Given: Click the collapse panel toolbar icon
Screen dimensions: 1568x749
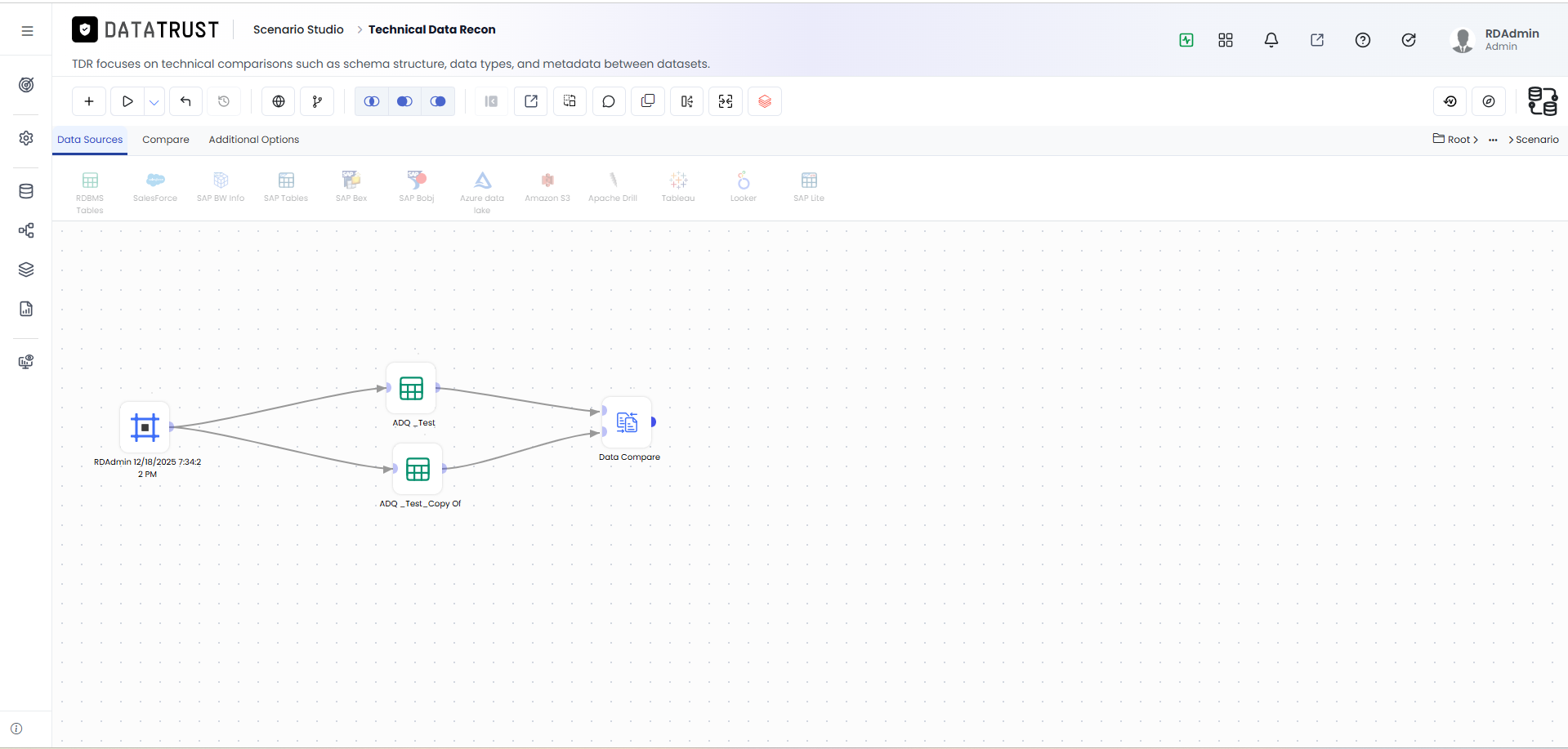Looking at the screenshot, I should point(491,101).
